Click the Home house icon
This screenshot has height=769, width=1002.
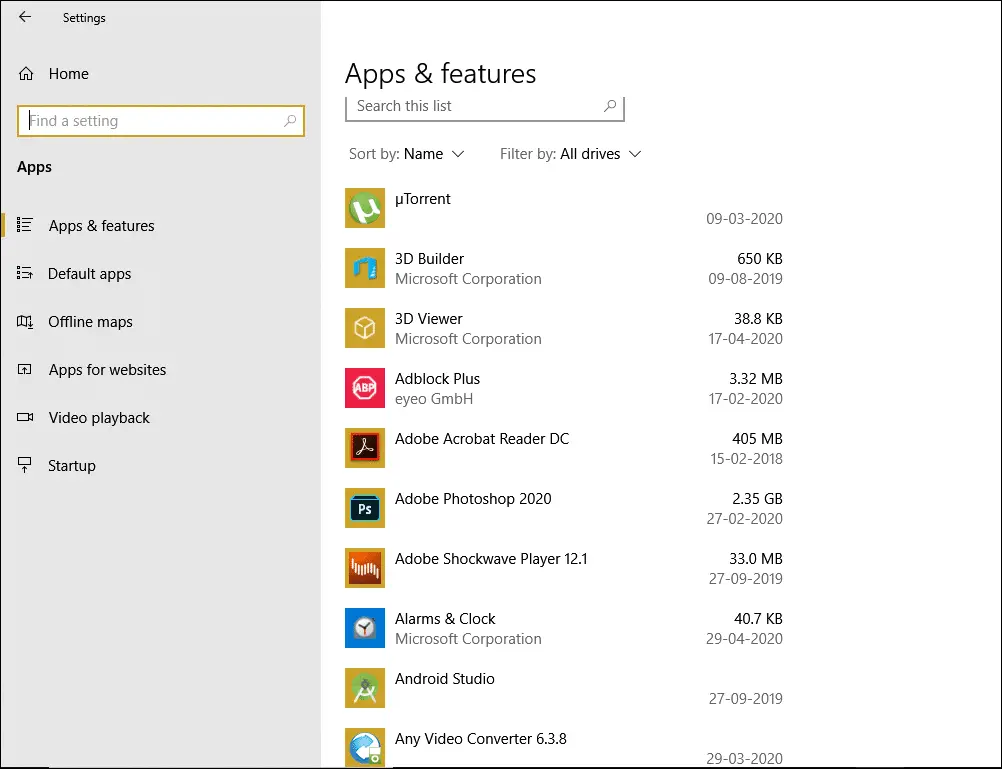point(26,74)
